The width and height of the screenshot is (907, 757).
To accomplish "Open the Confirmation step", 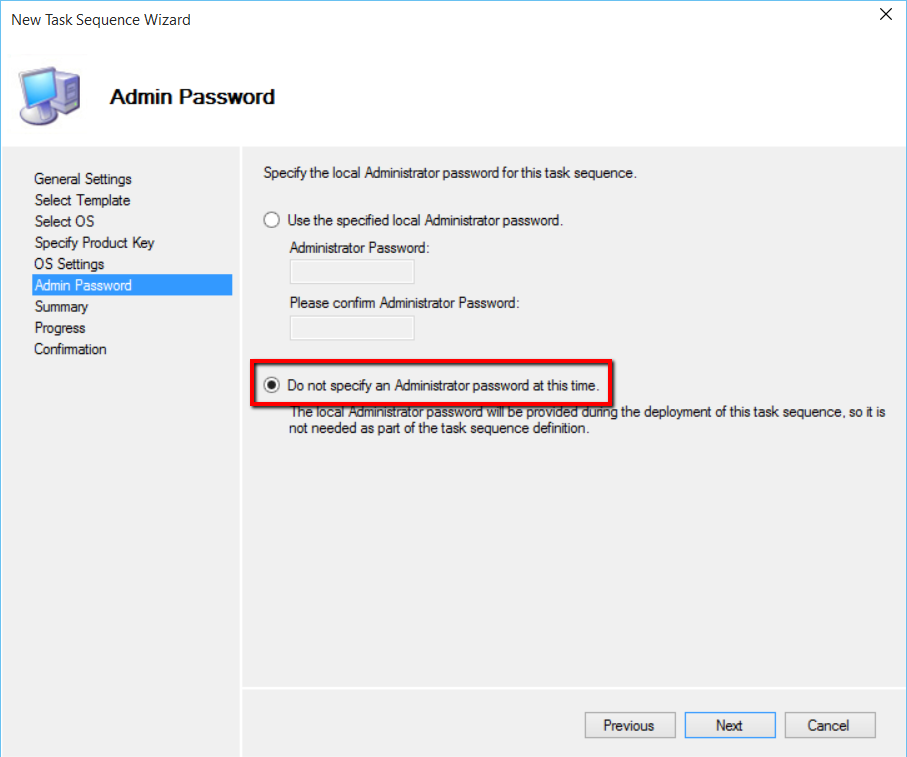I will (70, 349).
